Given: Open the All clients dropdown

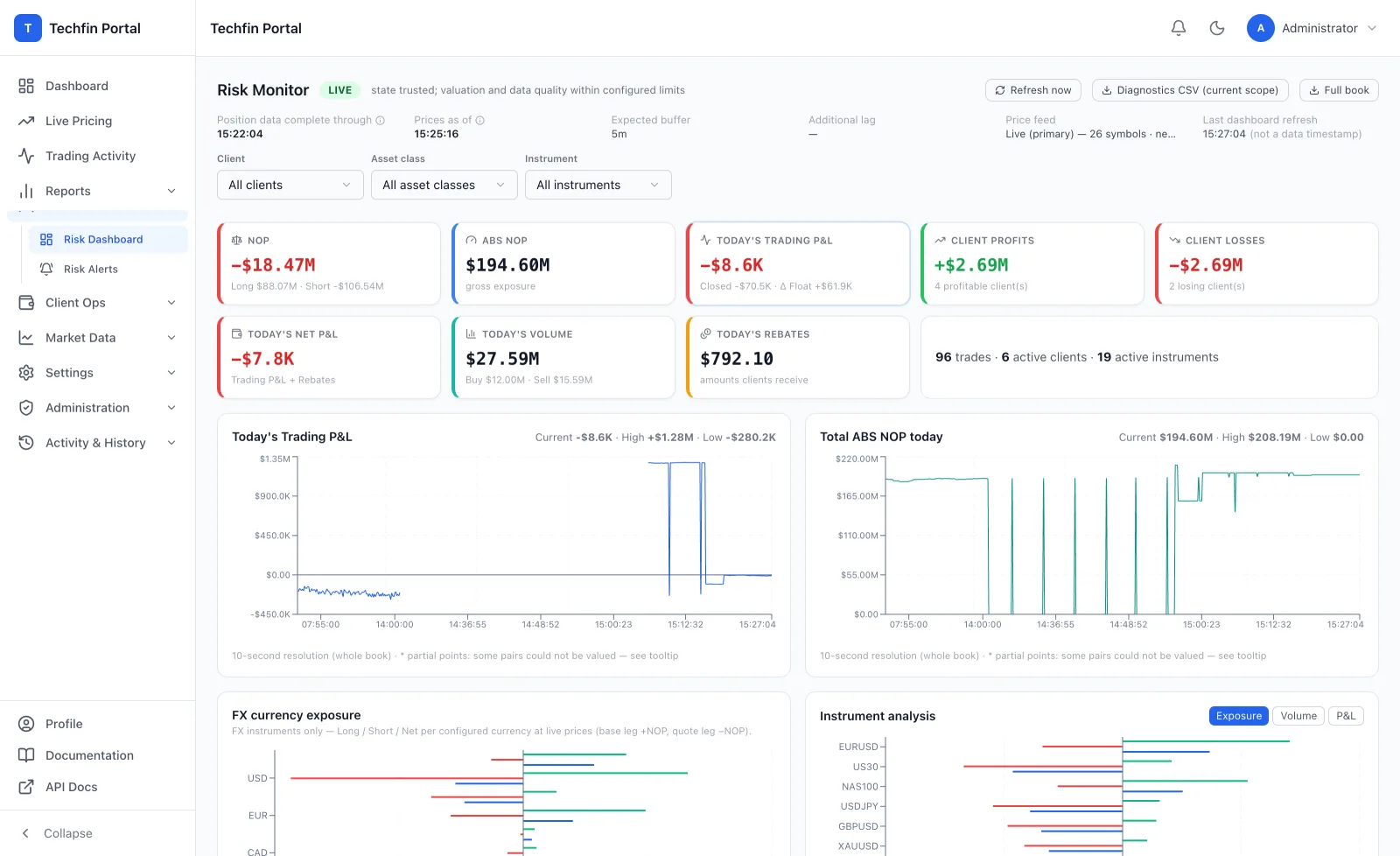Looking at the screenshot, I should pos(290,185).
